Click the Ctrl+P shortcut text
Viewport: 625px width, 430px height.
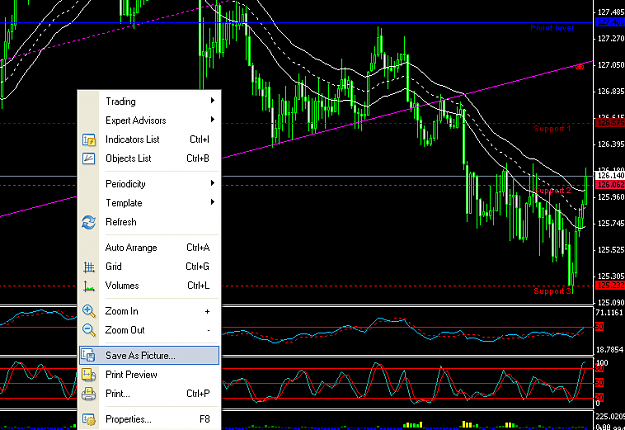pyautogui.click(x=198, y=394)
